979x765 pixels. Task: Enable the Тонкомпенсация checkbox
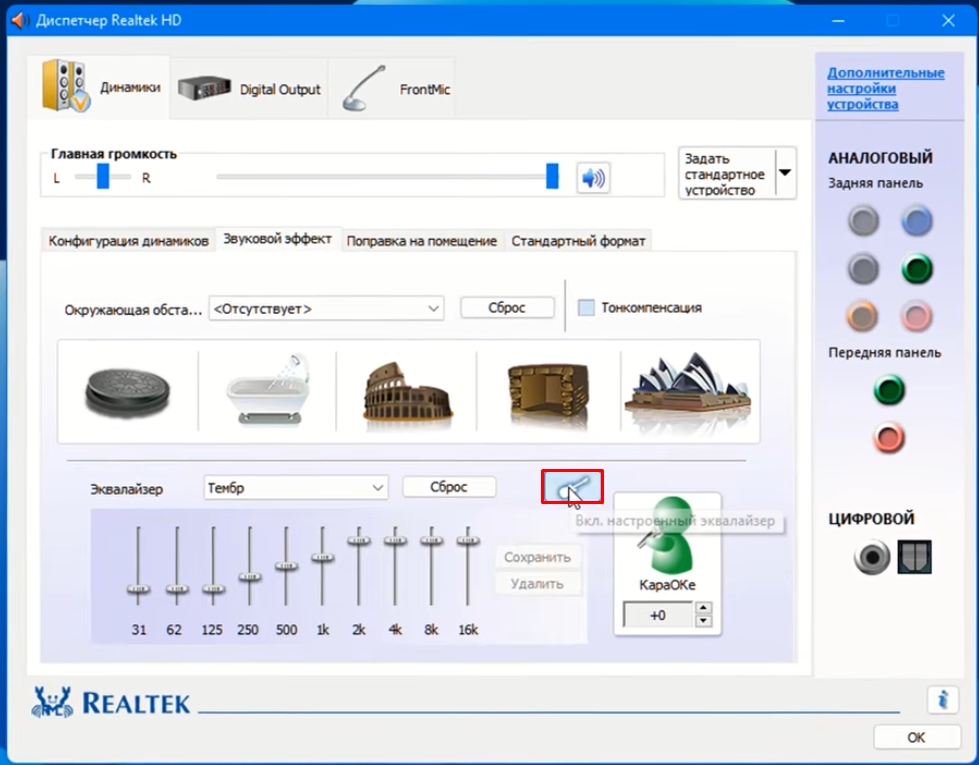tap(586, 308)
